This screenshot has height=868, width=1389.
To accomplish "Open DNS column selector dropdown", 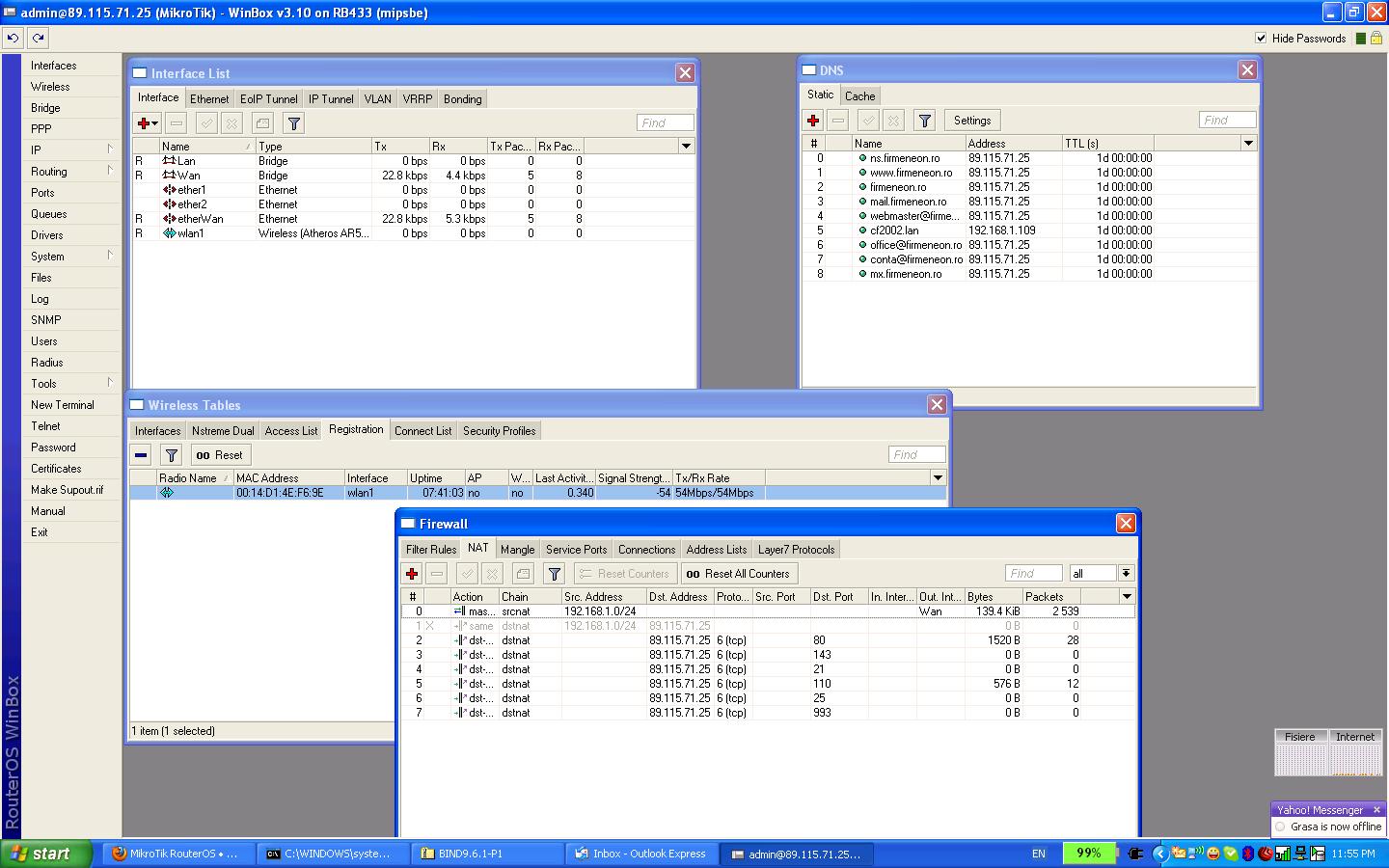I will [x=1248, y=143].
